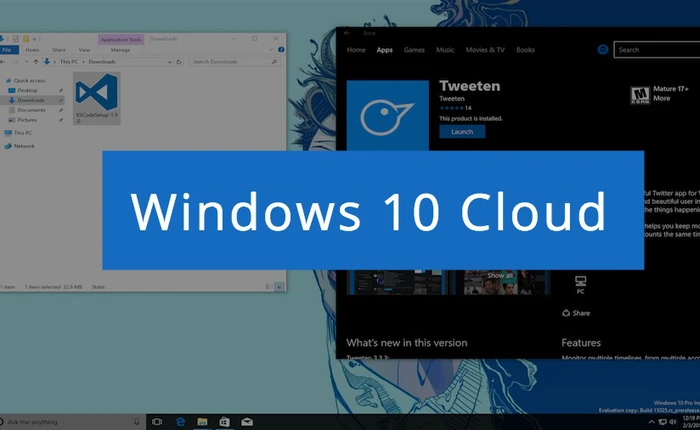Open the Books tab in Store
Image resolution: width=700 pixels, height=430 pixels.
click(525, 50)
